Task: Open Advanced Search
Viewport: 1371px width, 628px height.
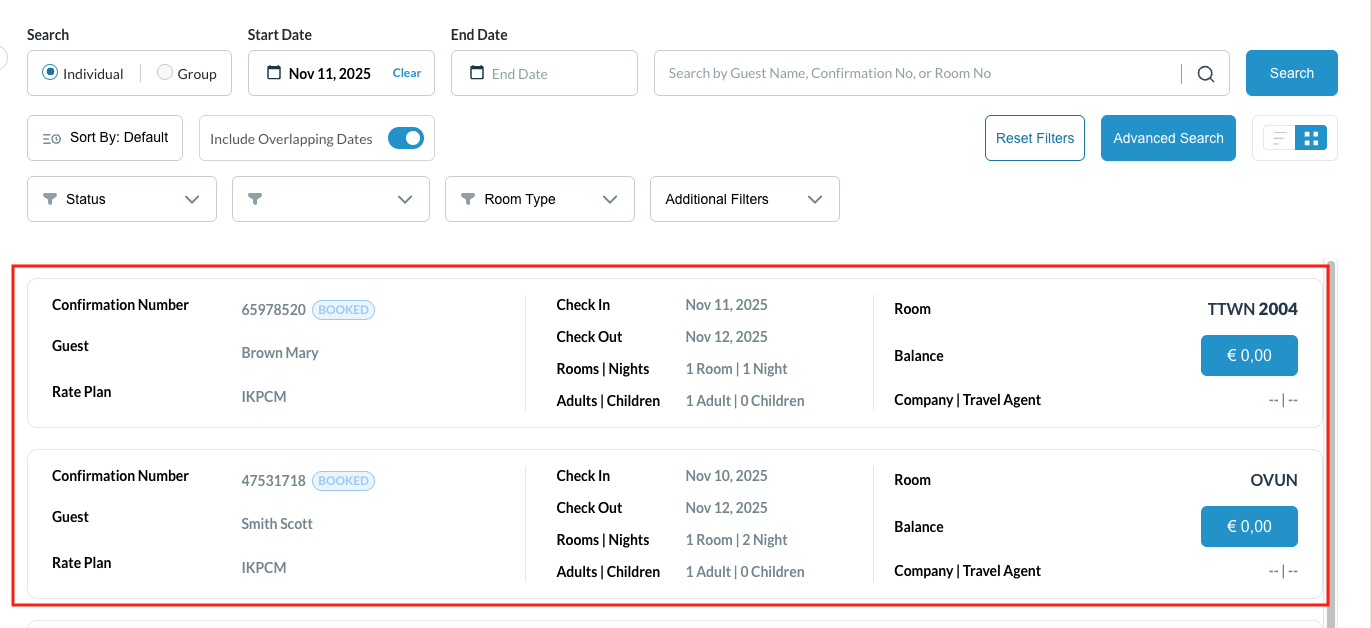Action: [x=1168, y=138]
